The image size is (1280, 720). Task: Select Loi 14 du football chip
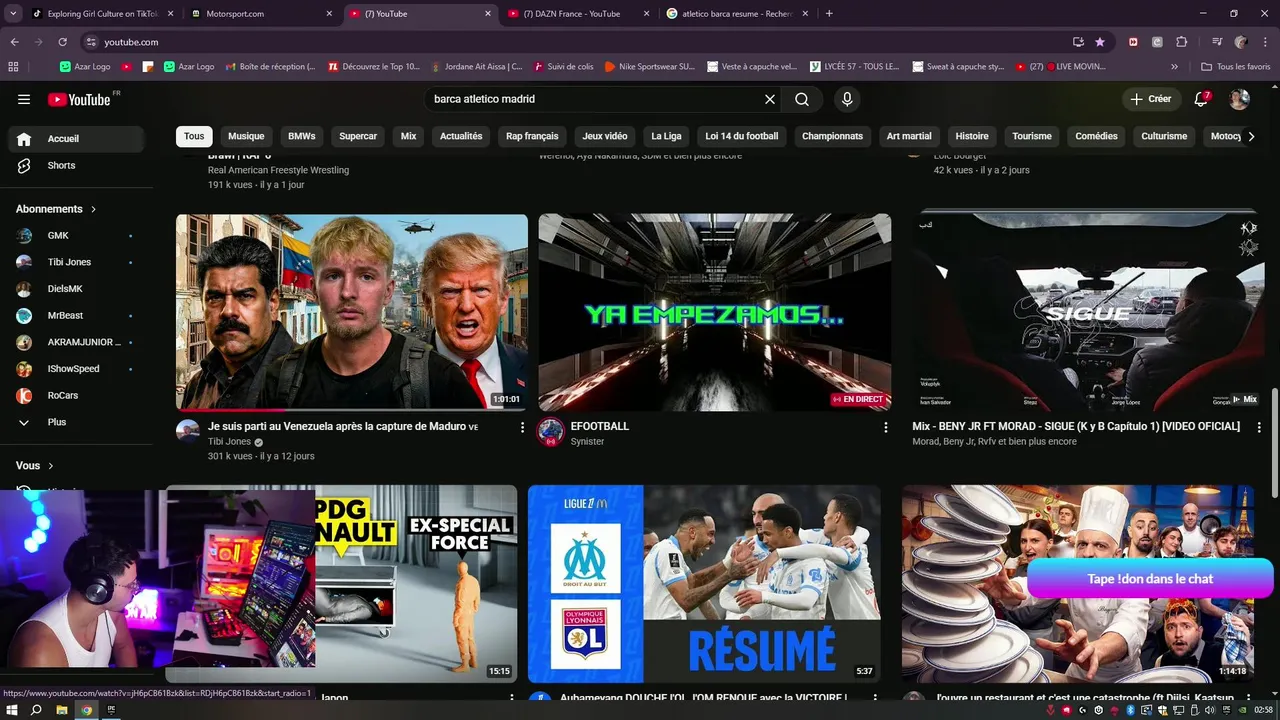pyautogui.click(x=742, y=136)
